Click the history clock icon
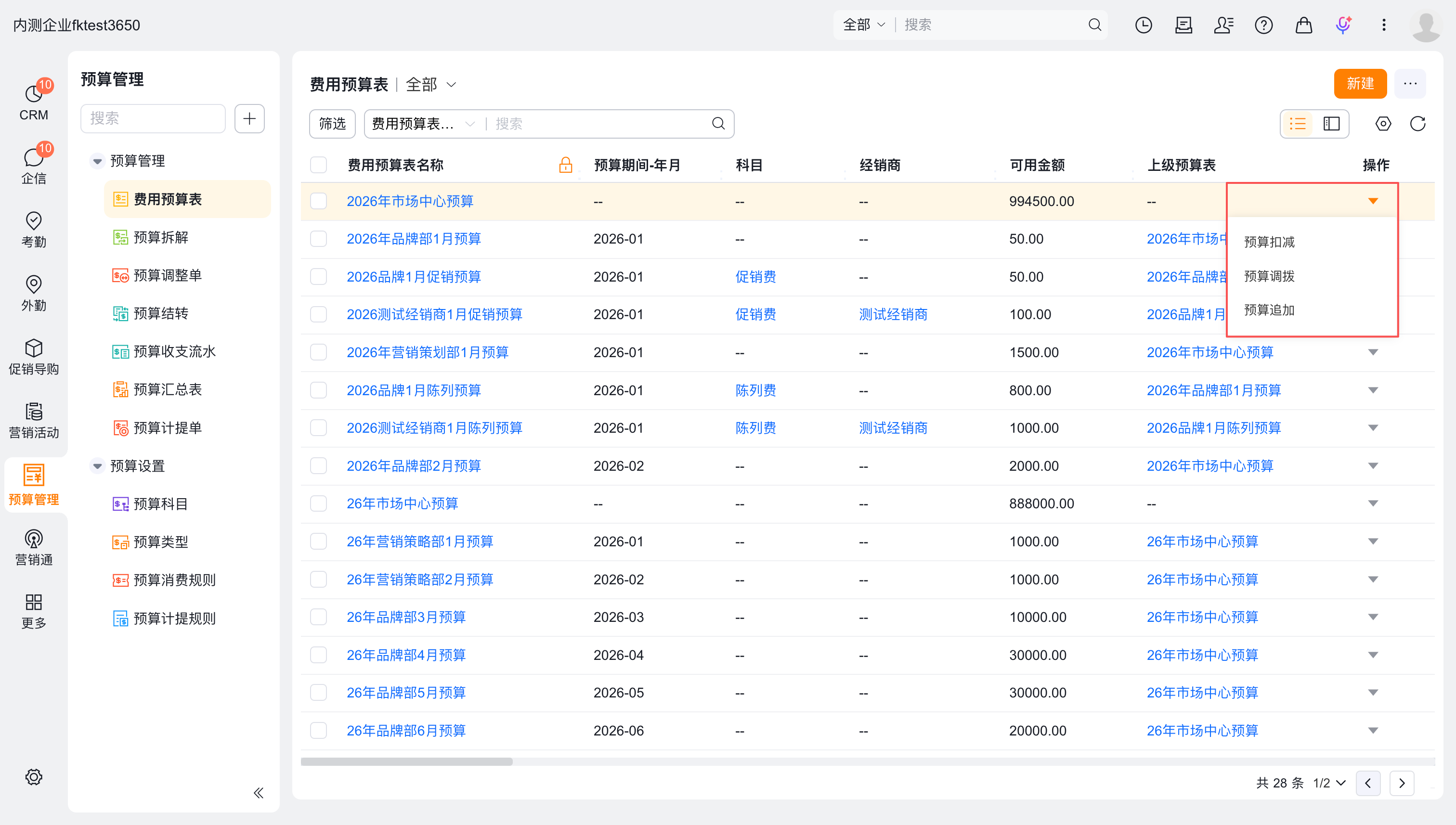 pyautogui.click(x=1144, y=25)
